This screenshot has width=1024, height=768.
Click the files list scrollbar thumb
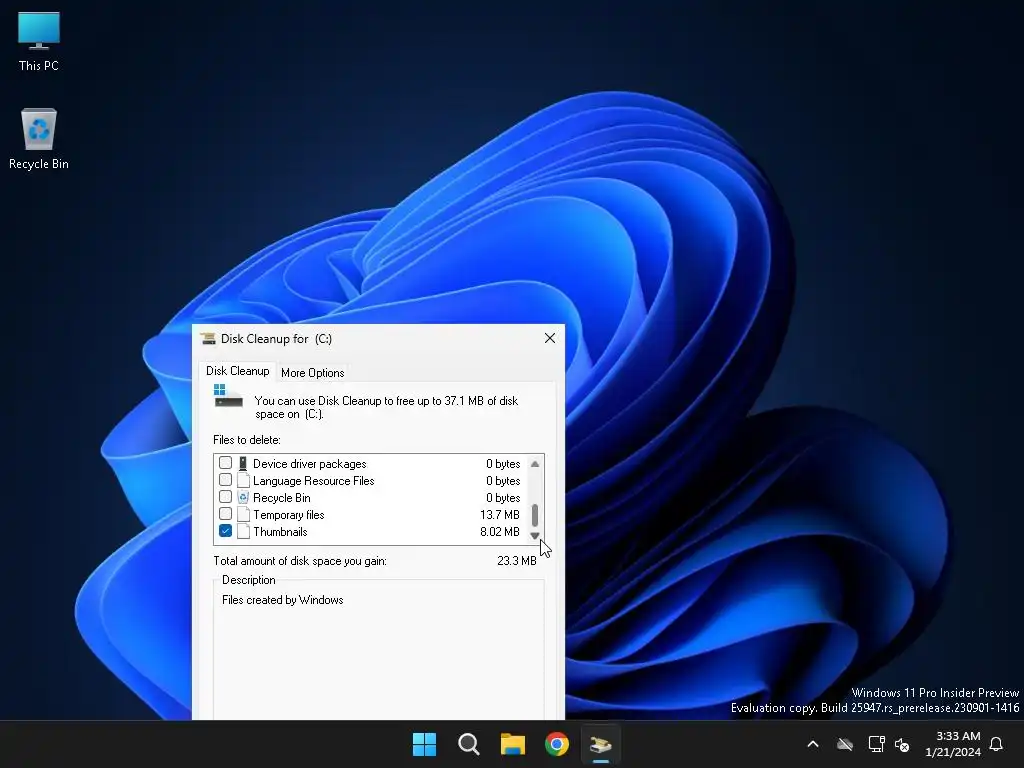pyautogui.click(x=535, y=515)
